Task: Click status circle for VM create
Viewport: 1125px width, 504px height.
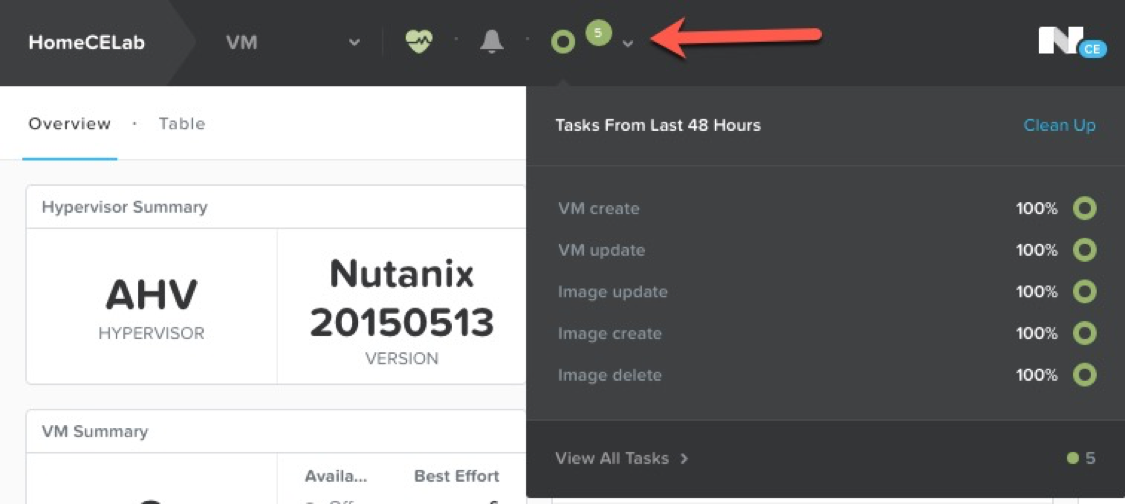Action: pyautogui.click(x=1085, y=209)
